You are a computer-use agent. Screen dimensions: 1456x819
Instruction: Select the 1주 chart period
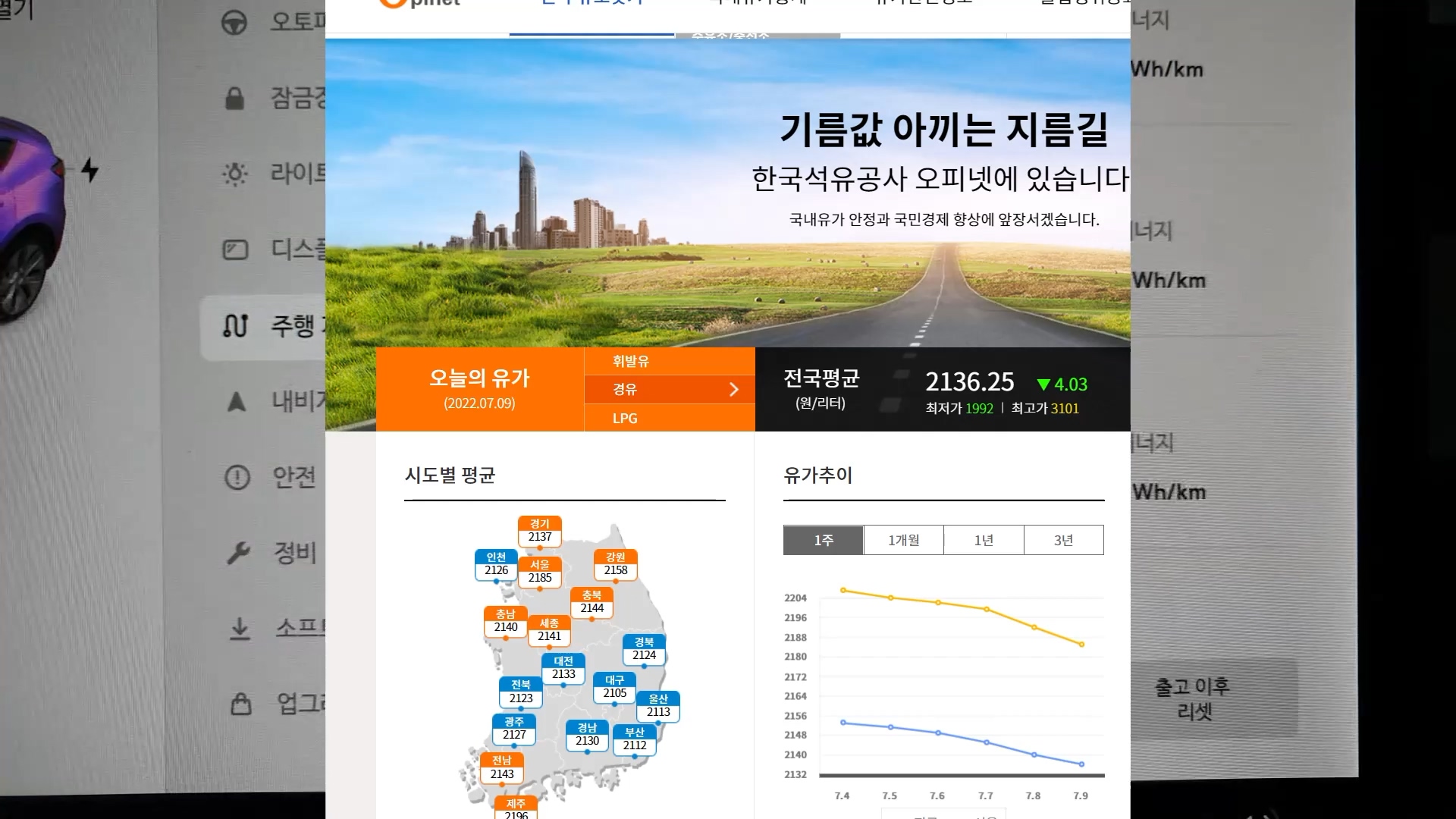[x=824, y=540]
